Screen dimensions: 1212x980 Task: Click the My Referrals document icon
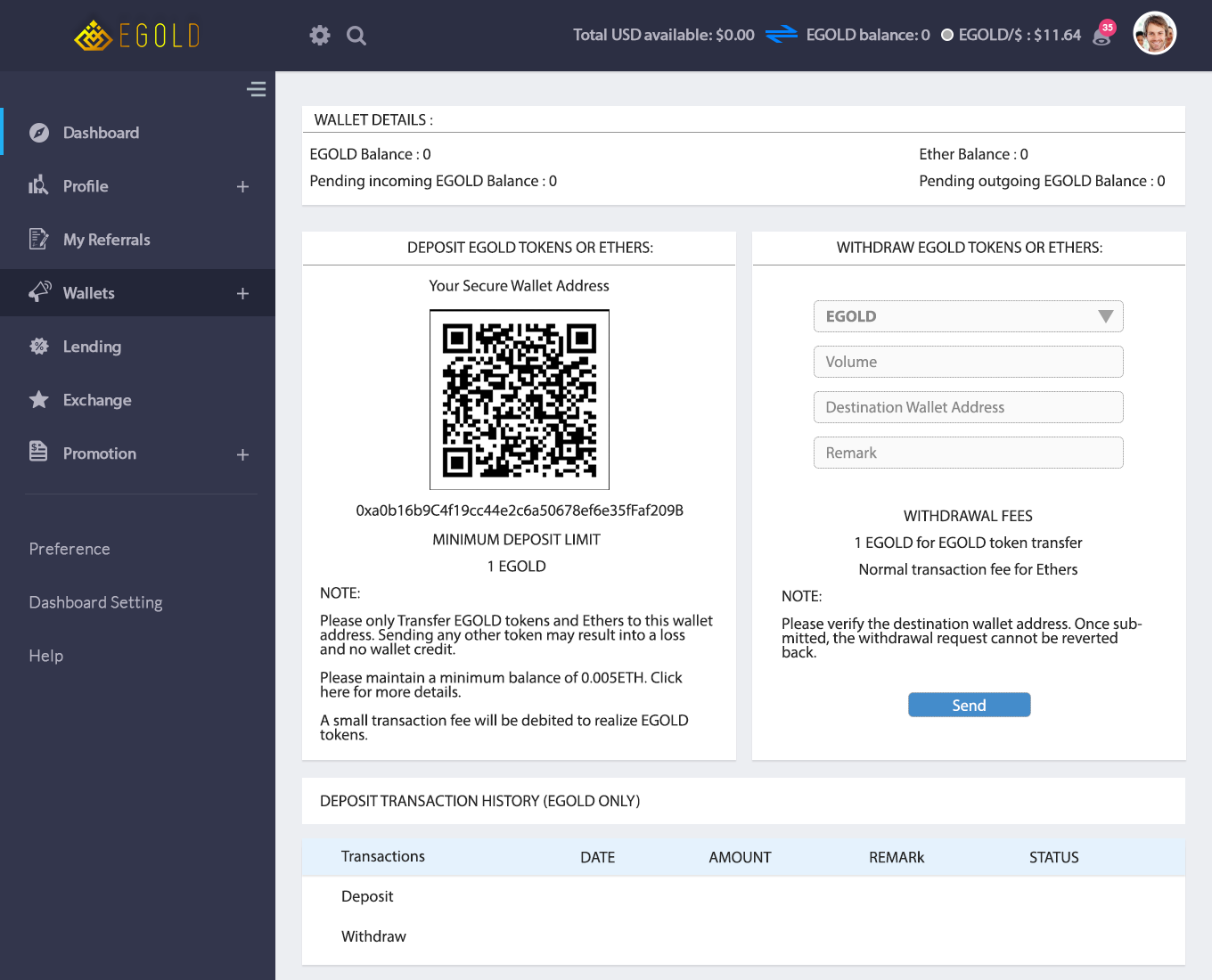[38, 239]
